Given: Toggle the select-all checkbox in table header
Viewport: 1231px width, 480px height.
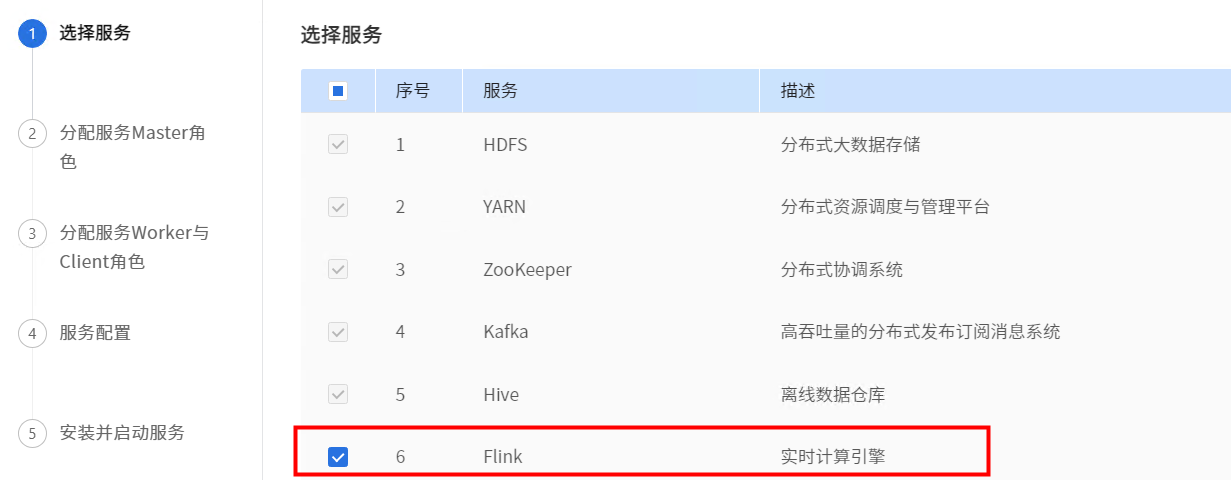Looking at the screenshot, I should coord(338,91).
